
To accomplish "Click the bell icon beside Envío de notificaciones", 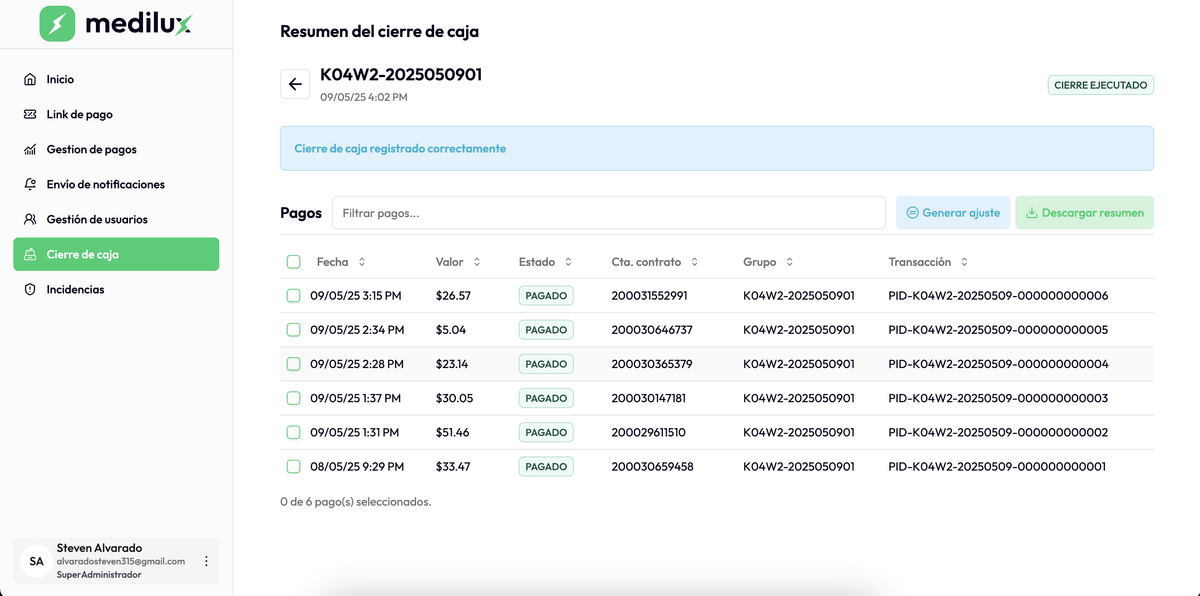I will pos(30,184).
